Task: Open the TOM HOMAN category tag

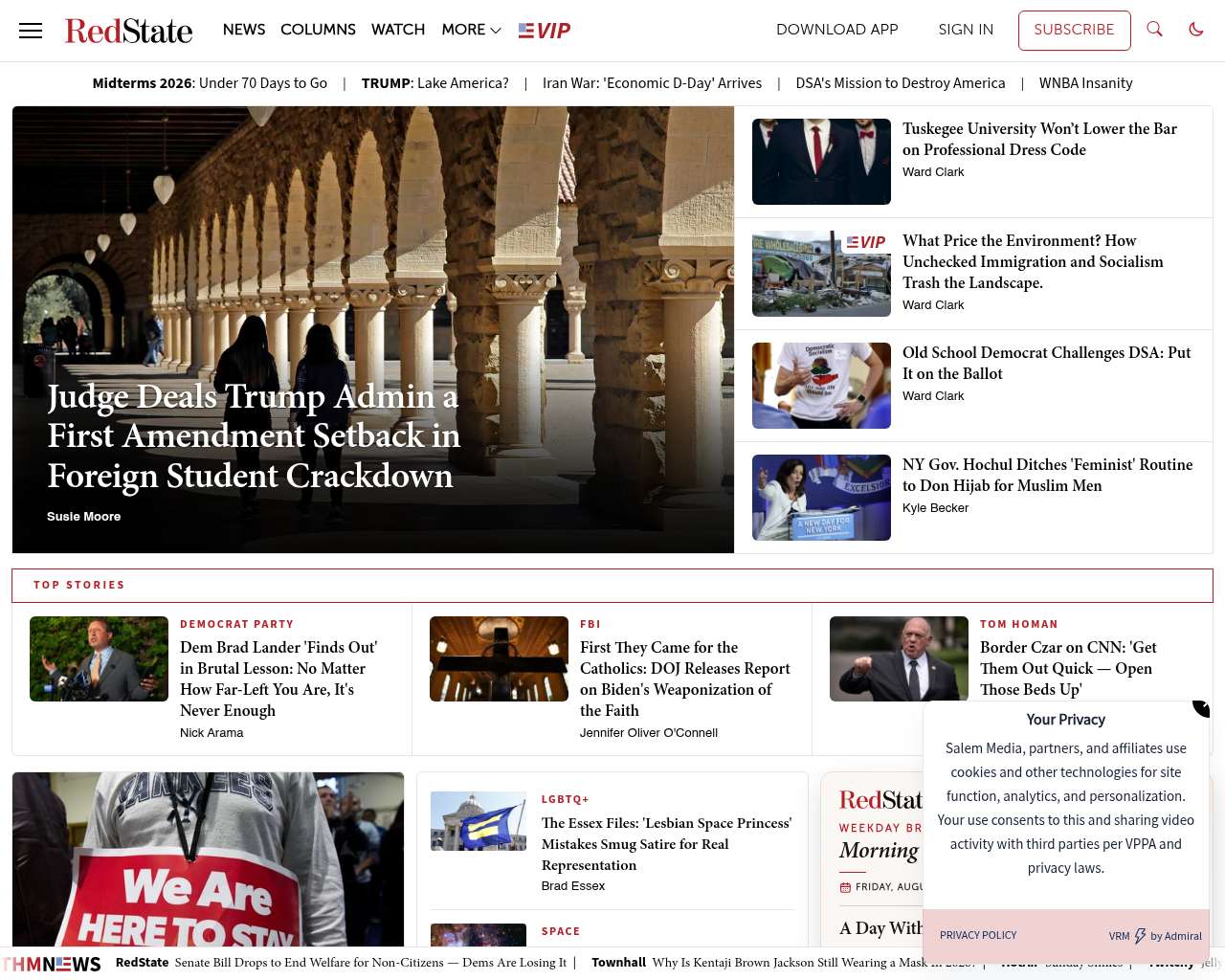Action: [x=1018, y=624]
